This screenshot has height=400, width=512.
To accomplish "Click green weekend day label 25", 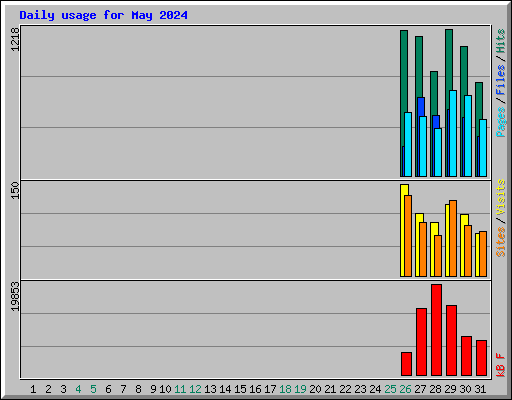I will coord(390,389).
